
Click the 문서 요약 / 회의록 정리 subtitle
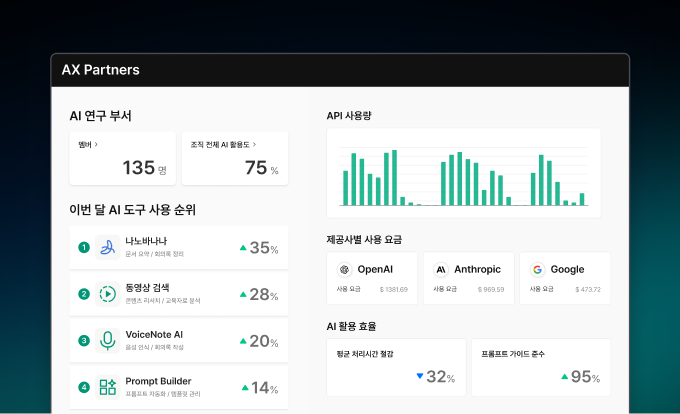(x=154, y=254)
